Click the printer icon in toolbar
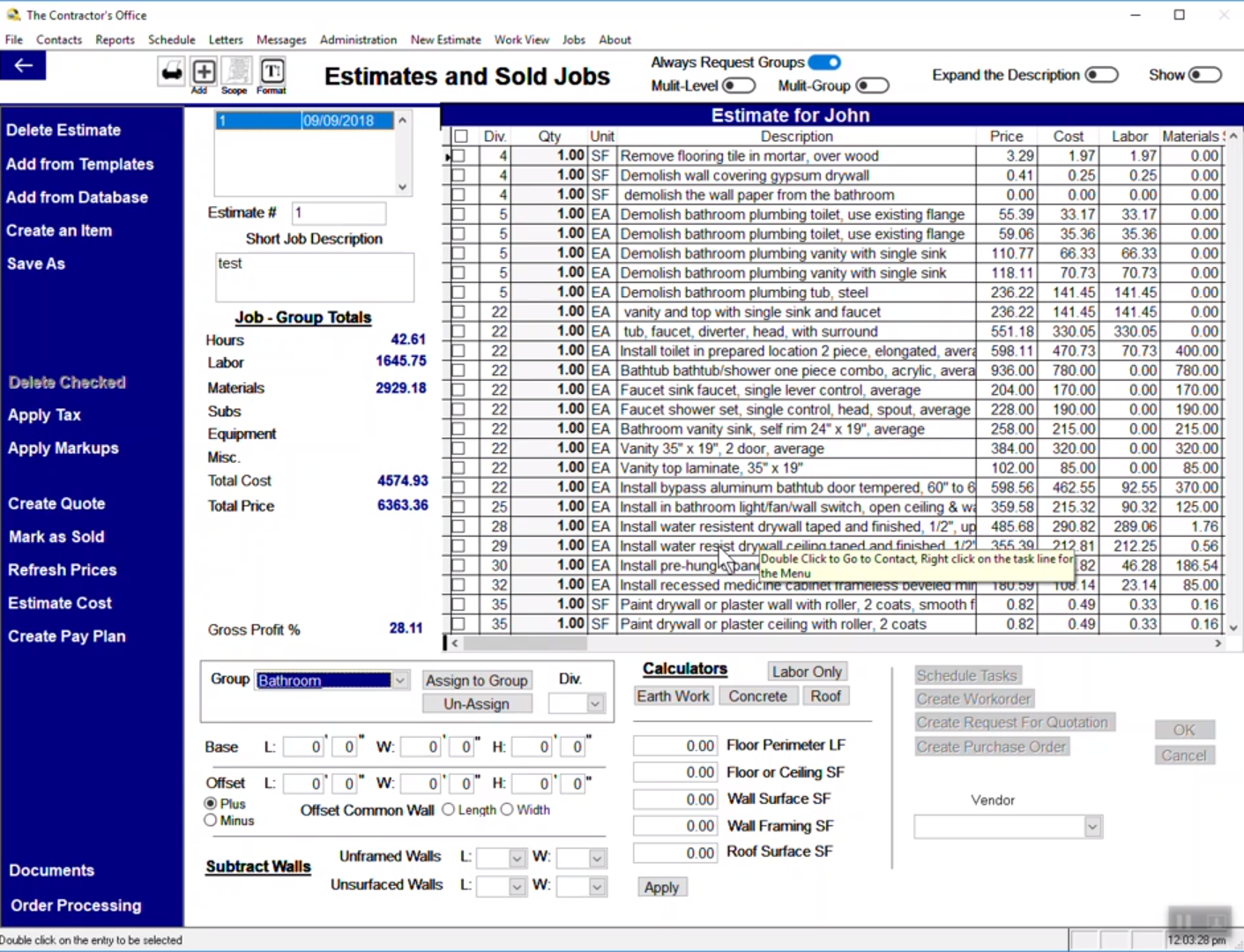The width and height of the screenshot is (1244, 952). [x=171, y=71]
